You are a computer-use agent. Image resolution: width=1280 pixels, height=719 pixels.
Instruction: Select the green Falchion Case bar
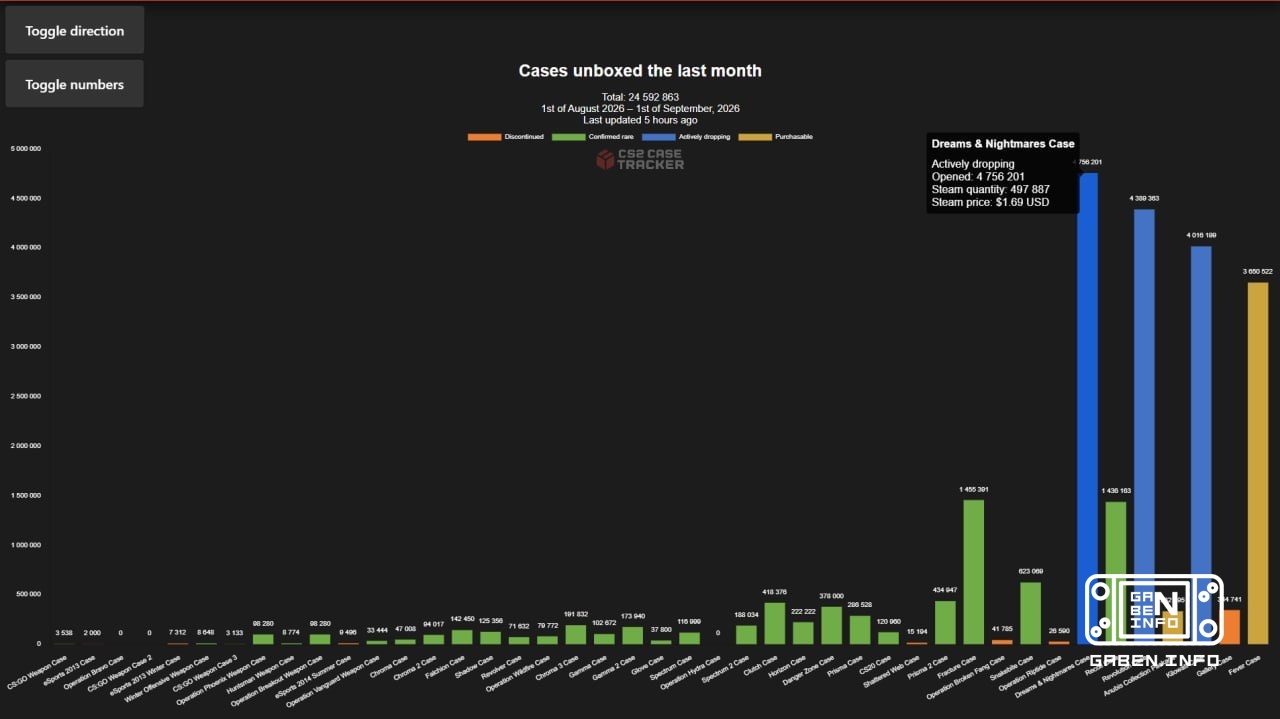(462, 637)
